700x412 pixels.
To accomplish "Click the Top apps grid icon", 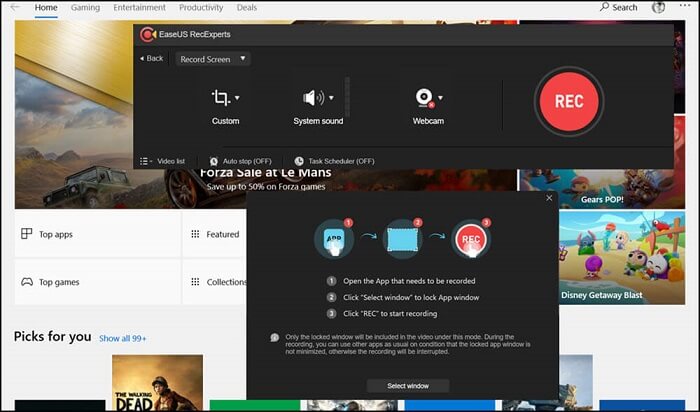I will pos(27,233).
